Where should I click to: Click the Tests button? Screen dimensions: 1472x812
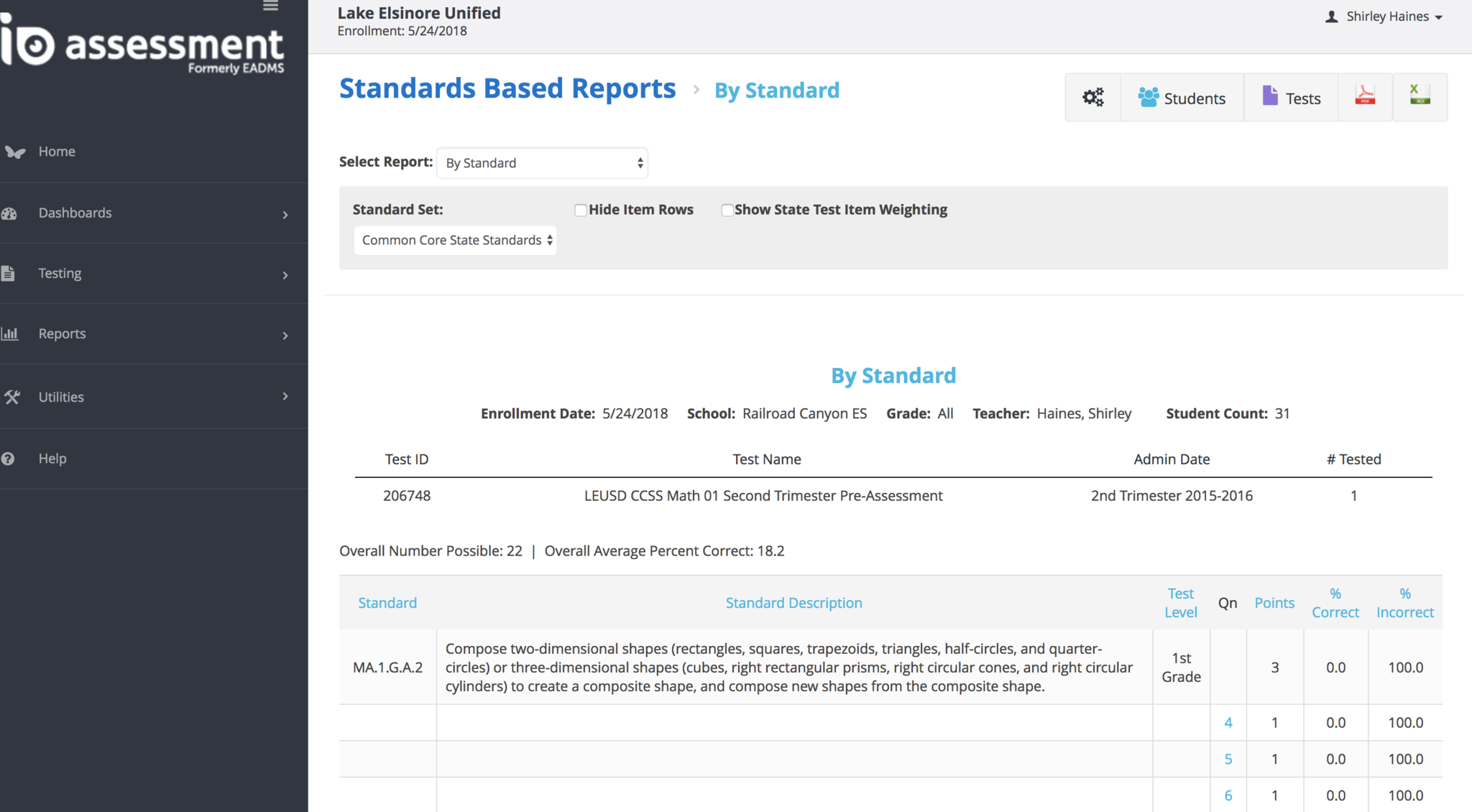[x=1291, y=98]
